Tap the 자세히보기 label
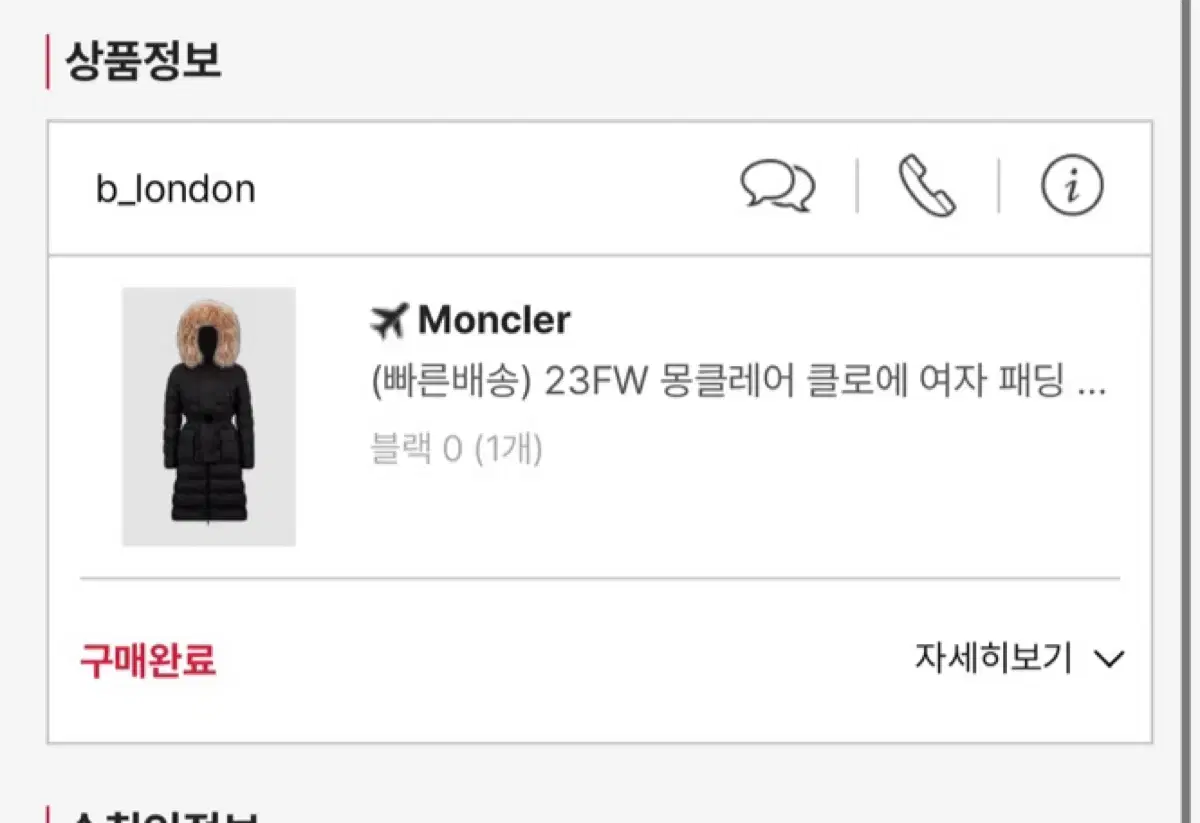The height and width of the screenshot is (823, 1200). [993, 658]
